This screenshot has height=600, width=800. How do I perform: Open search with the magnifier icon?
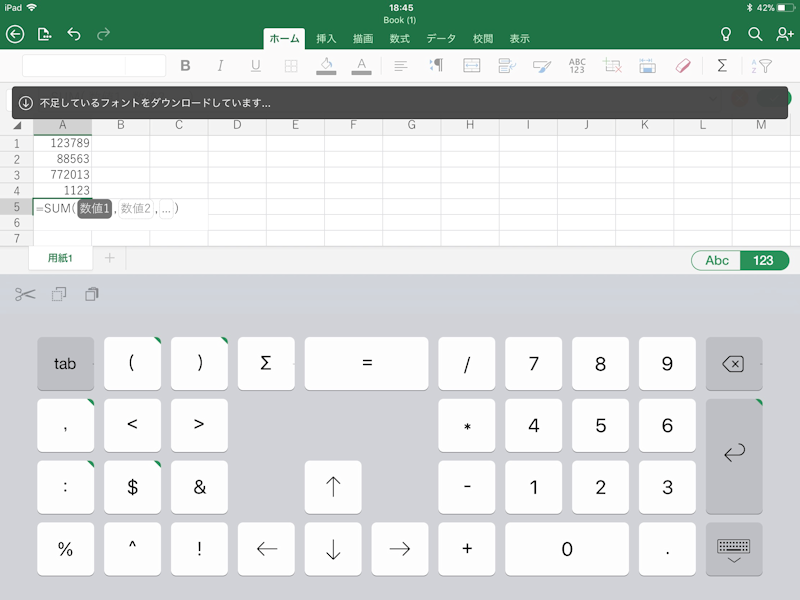click(755, 34)
